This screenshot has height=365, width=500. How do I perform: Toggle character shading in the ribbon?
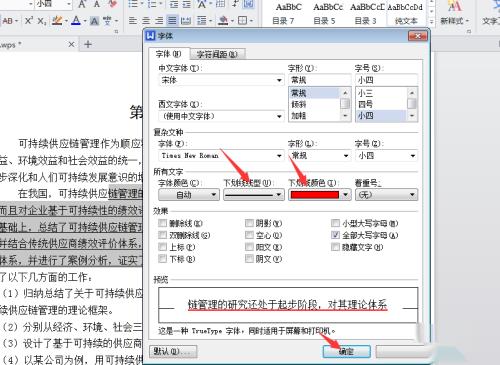(x=95, y=21)
